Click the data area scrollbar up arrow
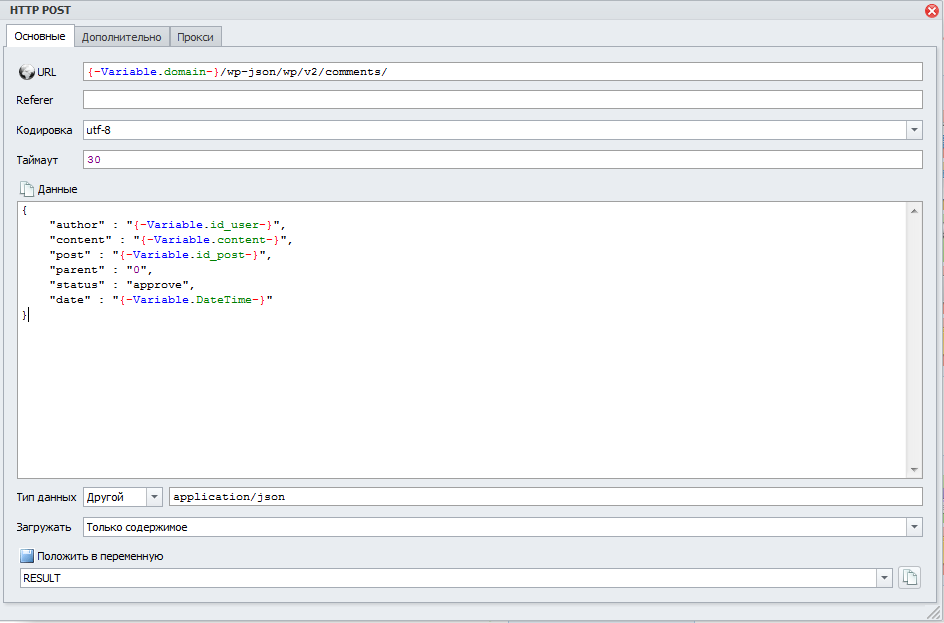944x623 pixels. (914, 210)
